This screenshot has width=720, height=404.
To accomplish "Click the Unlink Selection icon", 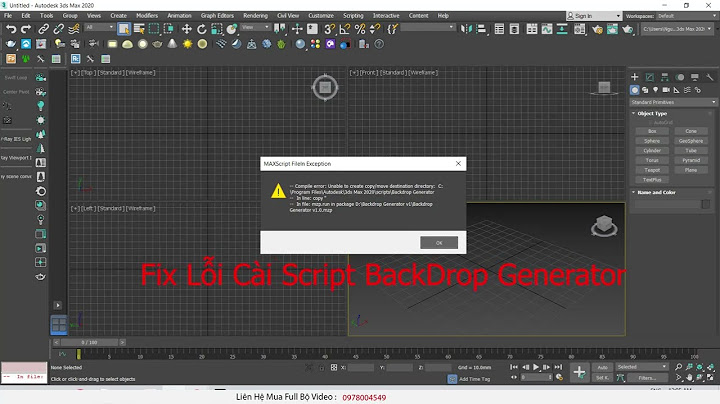I will [58, 29].
